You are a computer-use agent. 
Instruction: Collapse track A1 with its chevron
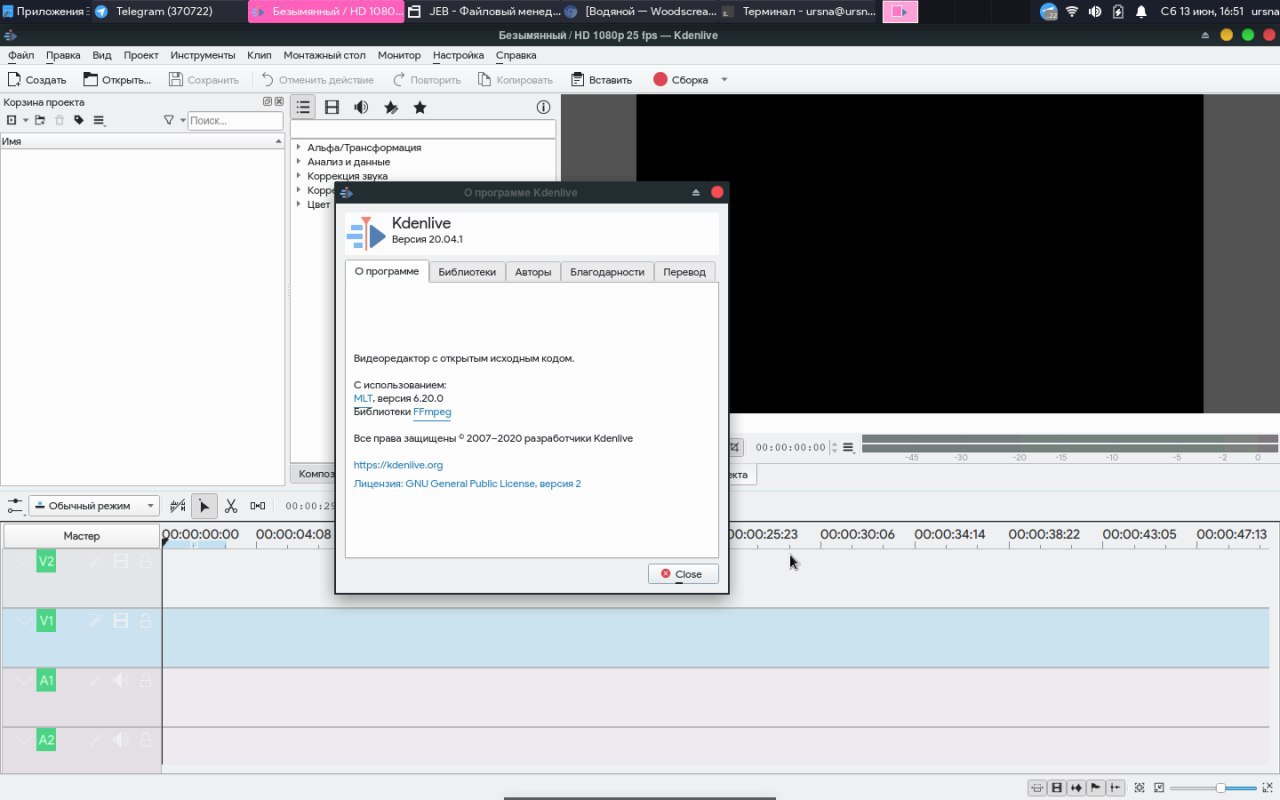23,680
